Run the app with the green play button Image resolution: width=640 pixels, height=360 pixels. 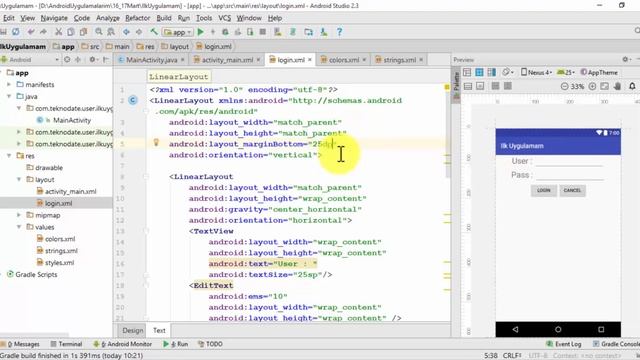coord(200,32)
